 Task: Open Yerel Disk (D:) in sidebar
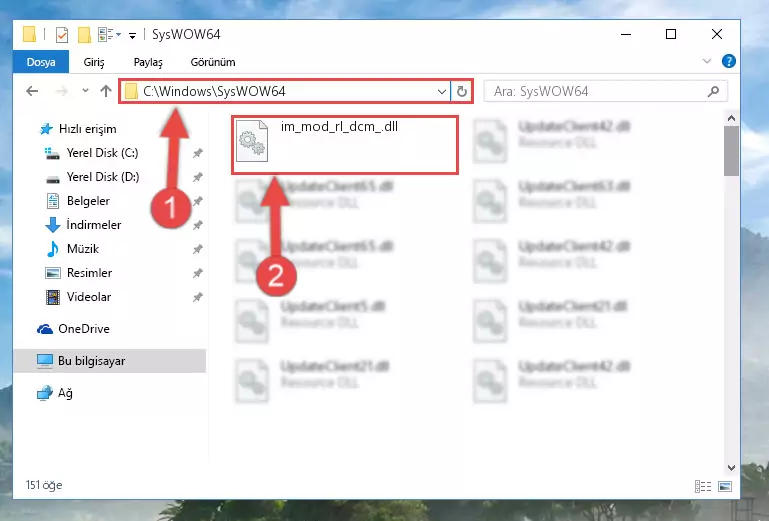[x=103, y=177]
